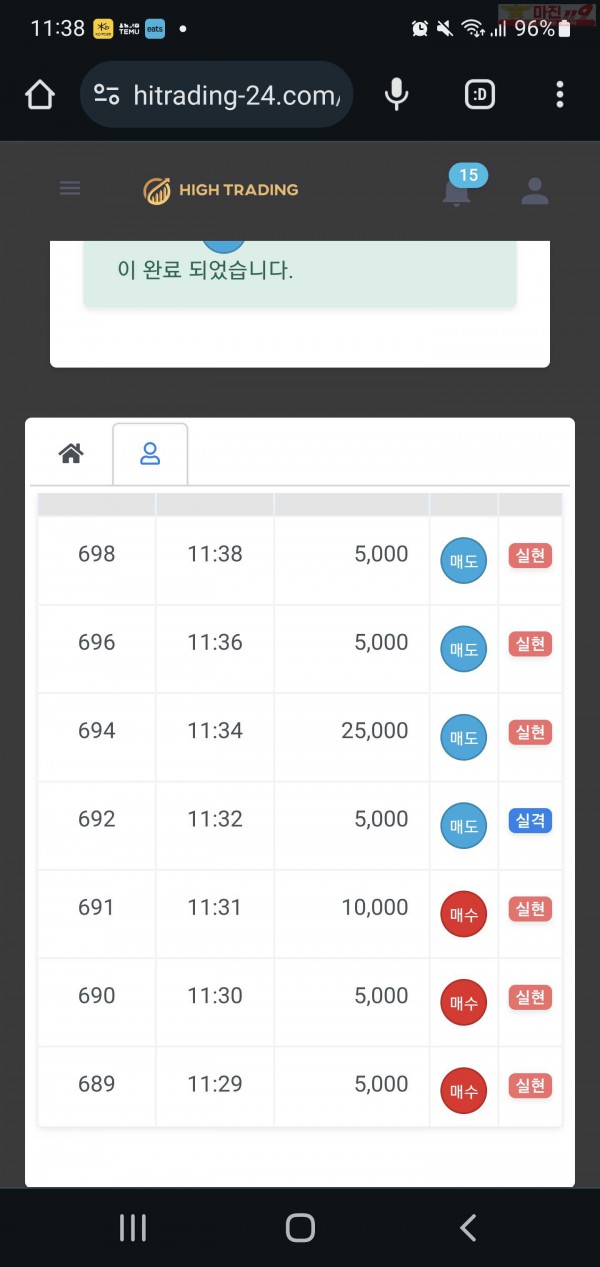
Task: Tap the red 매수 badge in row 691
Action: click(x=464, y=914)
